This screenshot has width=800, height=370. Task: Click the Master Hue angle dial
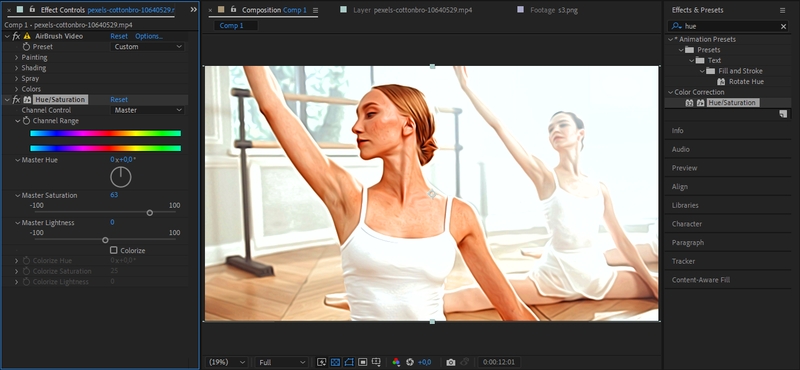tap(121, 177)
